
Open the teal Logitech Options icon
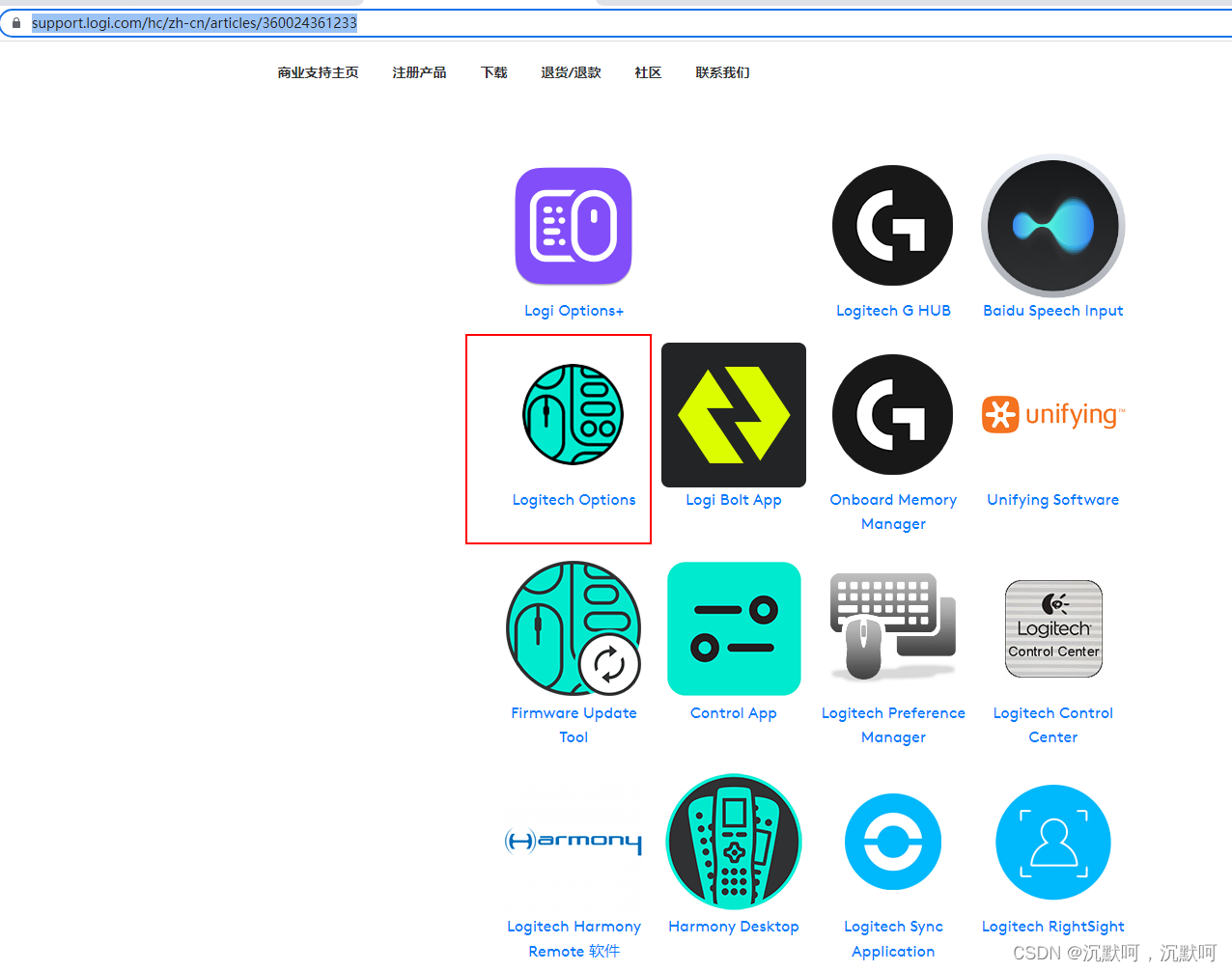coord(574,415)
